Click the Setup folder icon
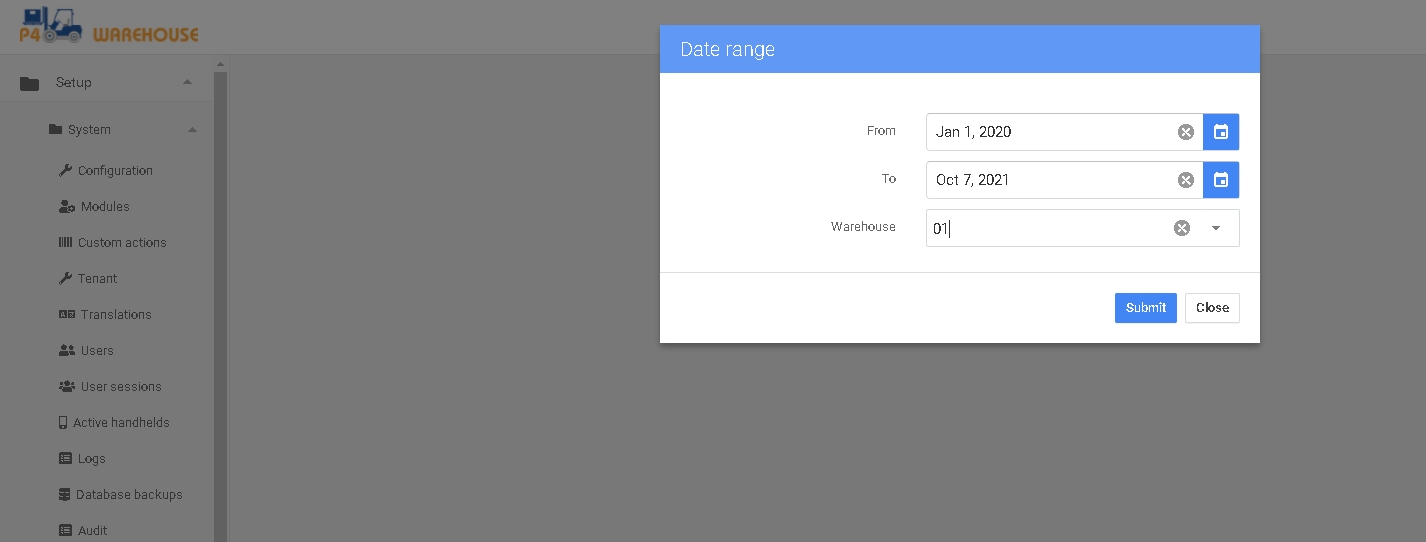The width and height of the screenshot is (1426, 542). coord(30,83)
